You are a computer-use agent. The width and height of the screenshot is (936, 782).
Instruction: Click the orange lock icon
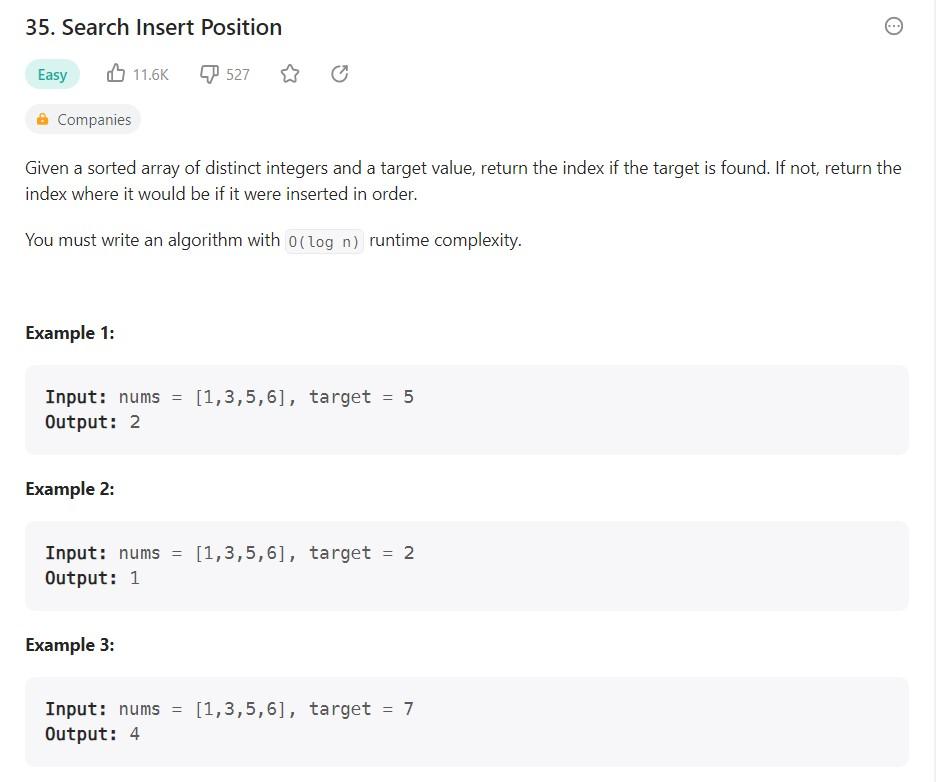click(42, 119)
